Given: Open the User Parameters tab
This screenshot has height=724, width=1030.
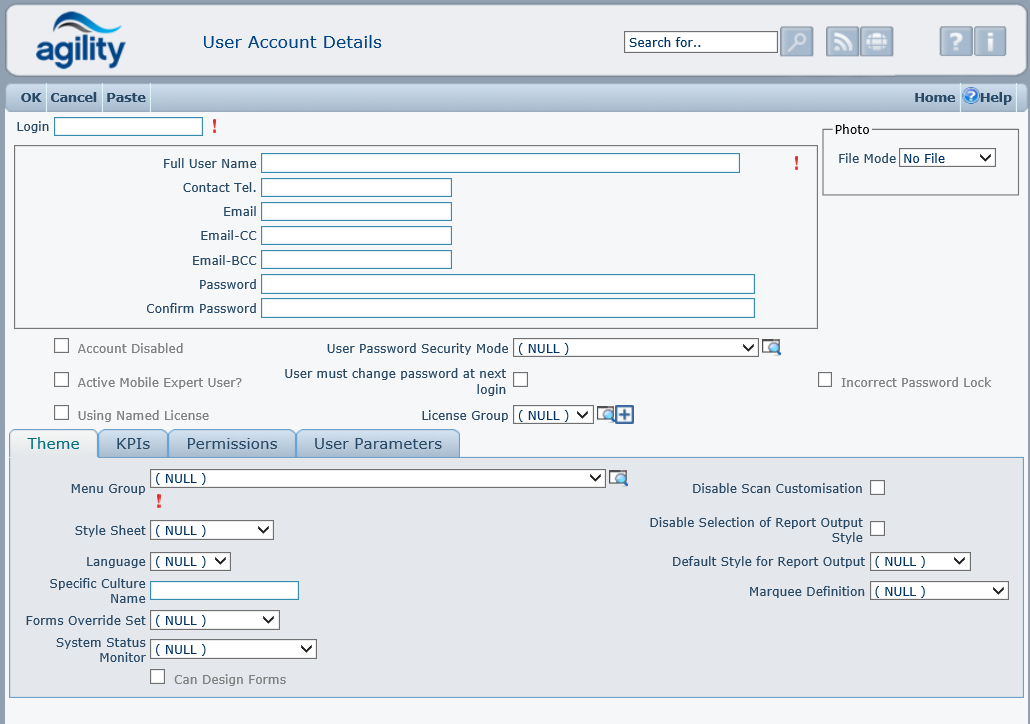Looking at the screenshot, I should click(x=377, y=444).
